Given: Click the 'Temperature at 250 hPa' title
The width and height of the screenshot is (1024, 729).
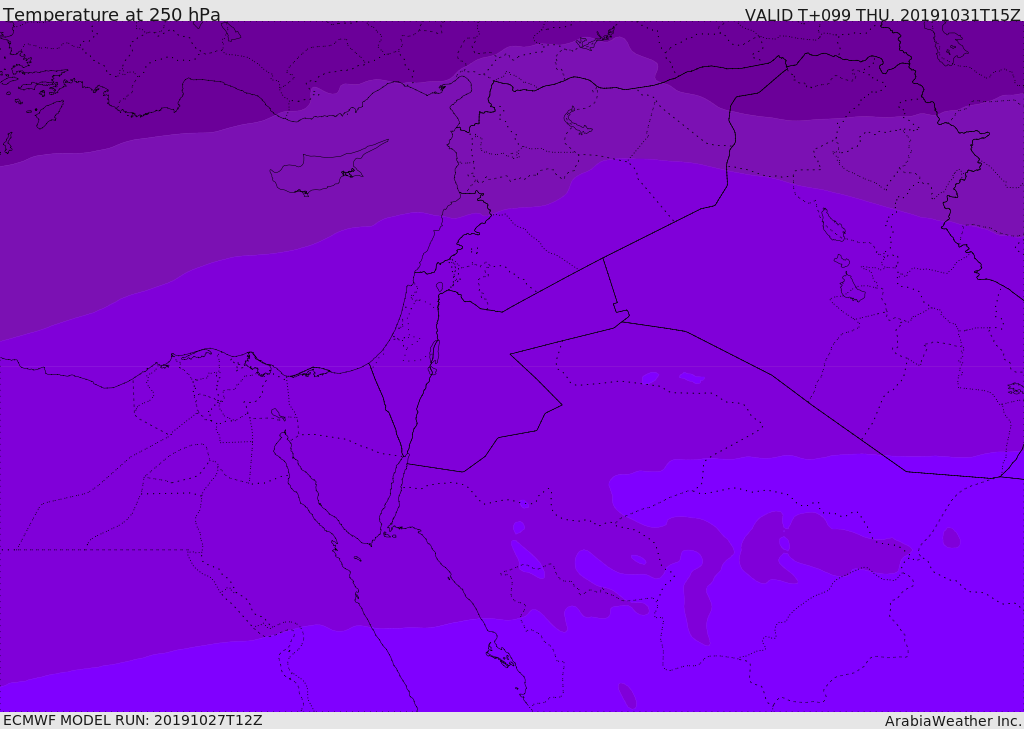Looking at the screenshot, I should (x=112, y=14).
